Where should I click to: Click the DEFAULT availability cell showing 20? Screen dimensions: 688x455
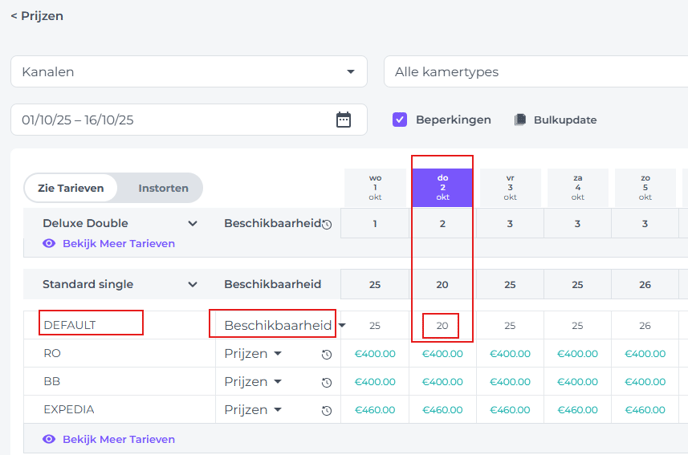pos(442,326)
